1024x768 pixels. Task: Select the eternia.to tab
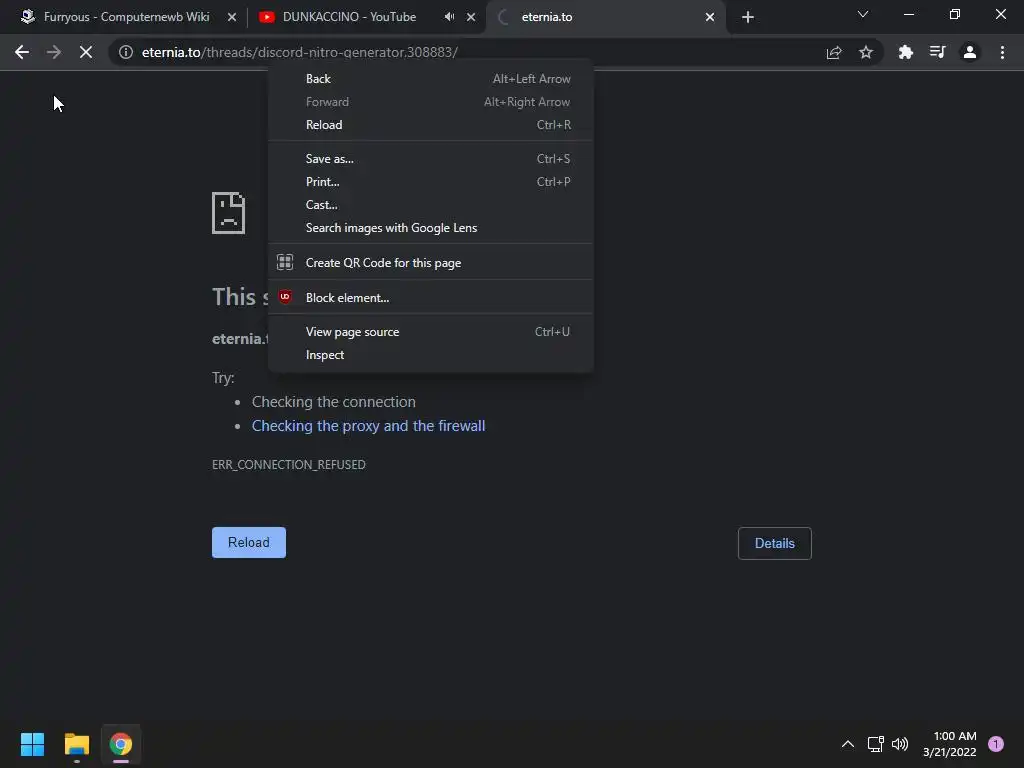point(605,17)
